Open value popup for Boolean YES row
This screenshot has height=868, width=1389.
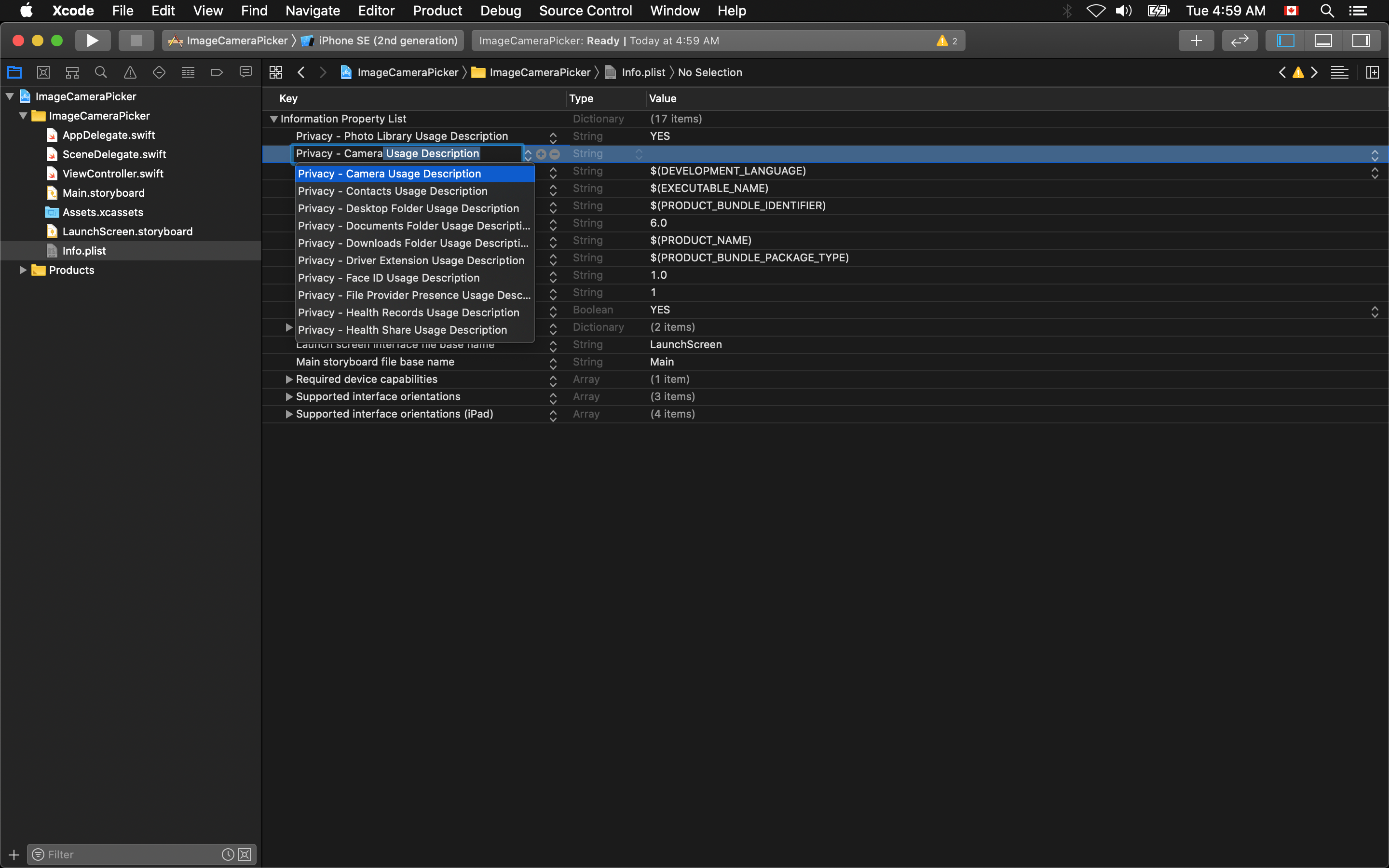point(1375,312)
